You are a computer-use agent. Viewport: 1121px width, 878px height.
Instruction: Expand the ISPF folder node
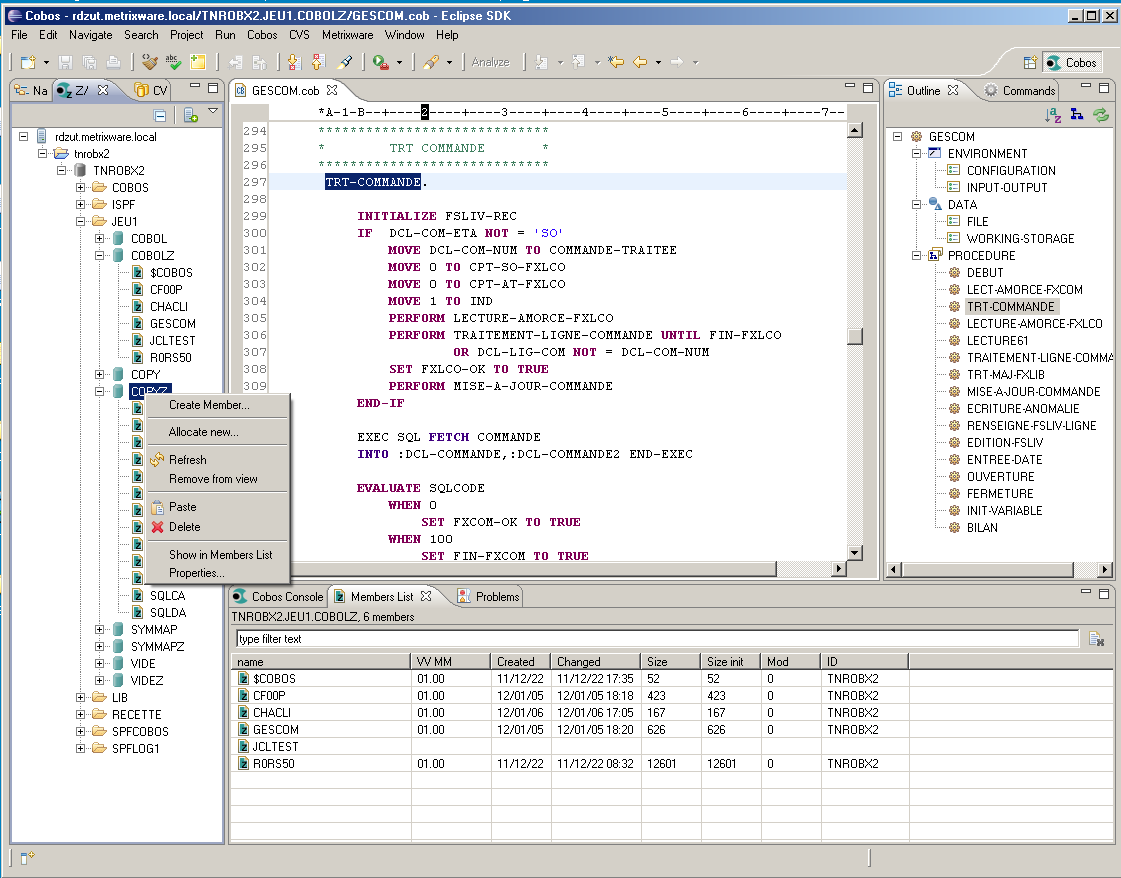click(x=81, y=204)
